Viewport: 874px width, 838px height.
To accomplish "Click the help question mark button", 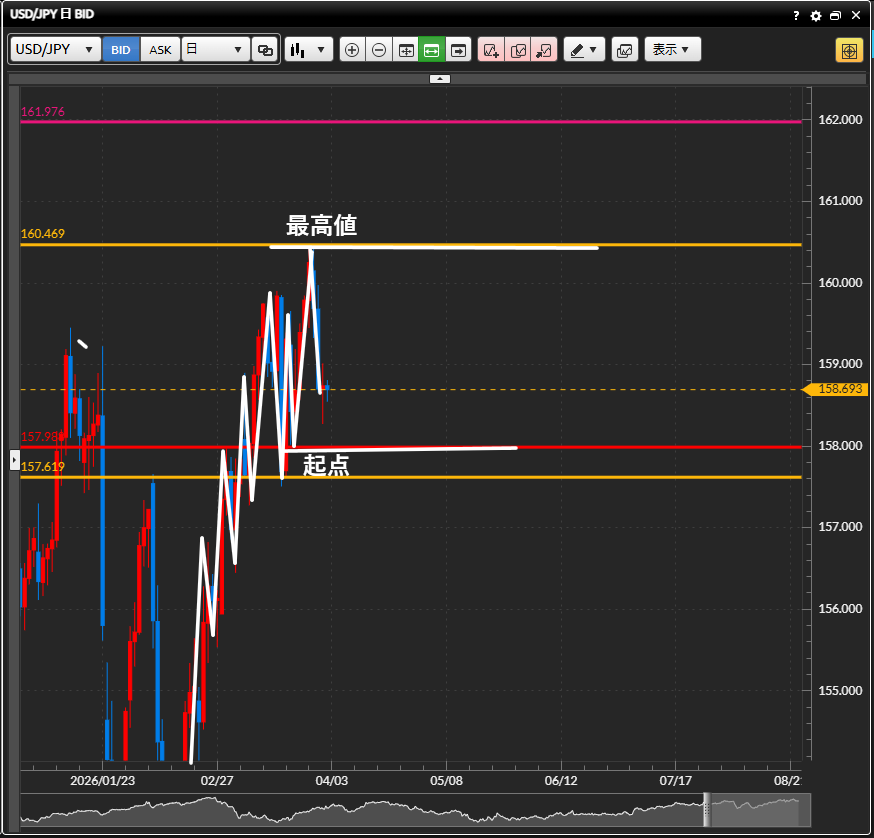I will [x=796, y=16].
